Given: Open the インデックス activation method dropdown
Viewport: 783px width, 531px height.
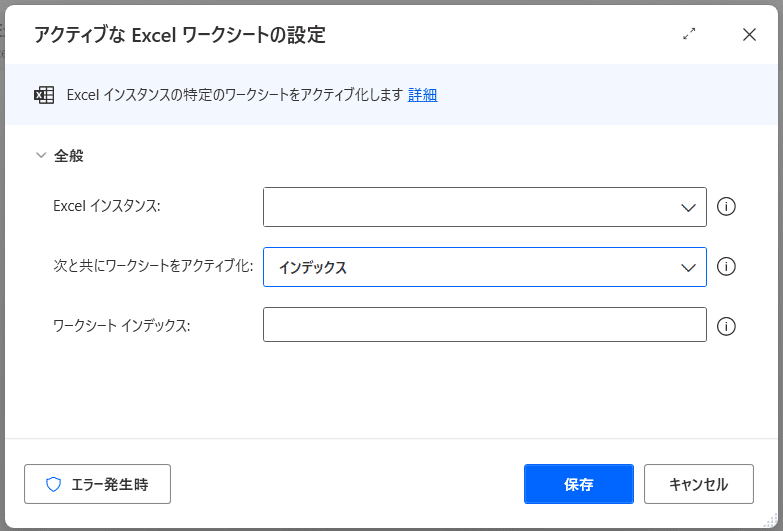Looking at the screenshot, I should (x=470, y=267).
